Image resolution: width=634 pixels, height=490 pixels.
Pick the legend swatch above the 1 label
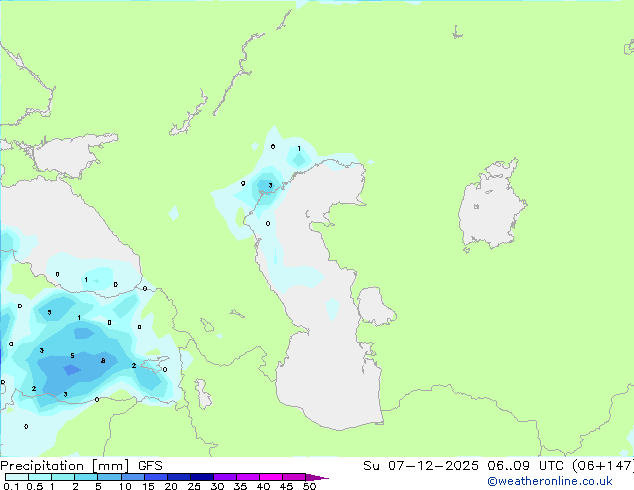tap(63, 477)
